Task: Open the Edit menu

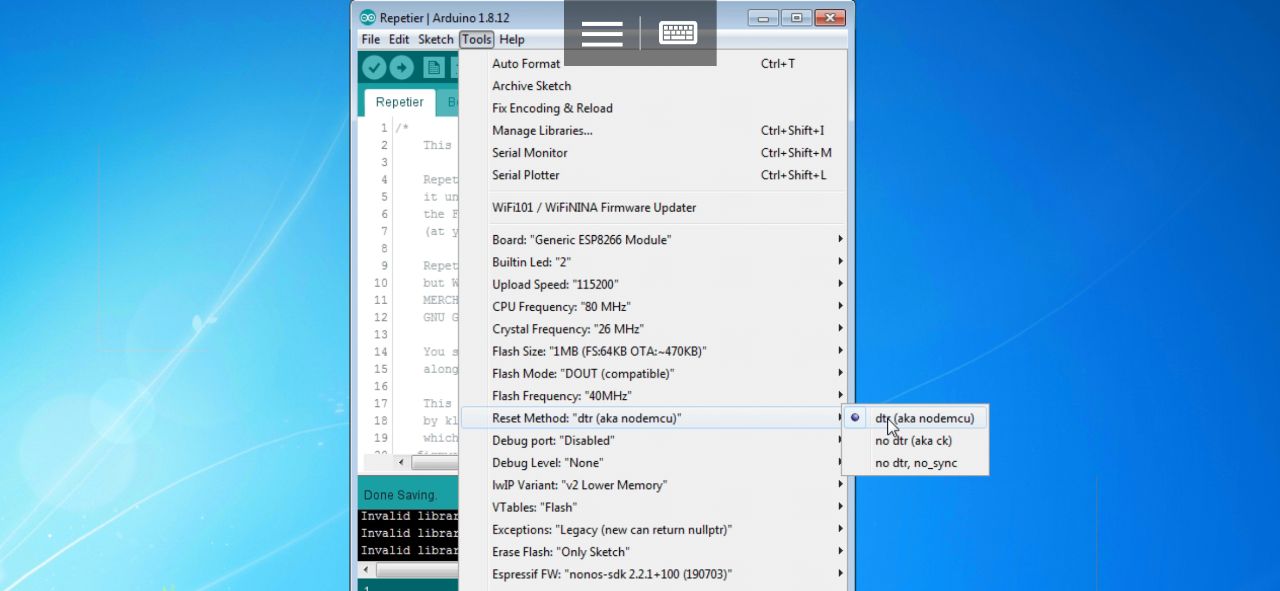Action: [x=399, y=40]
